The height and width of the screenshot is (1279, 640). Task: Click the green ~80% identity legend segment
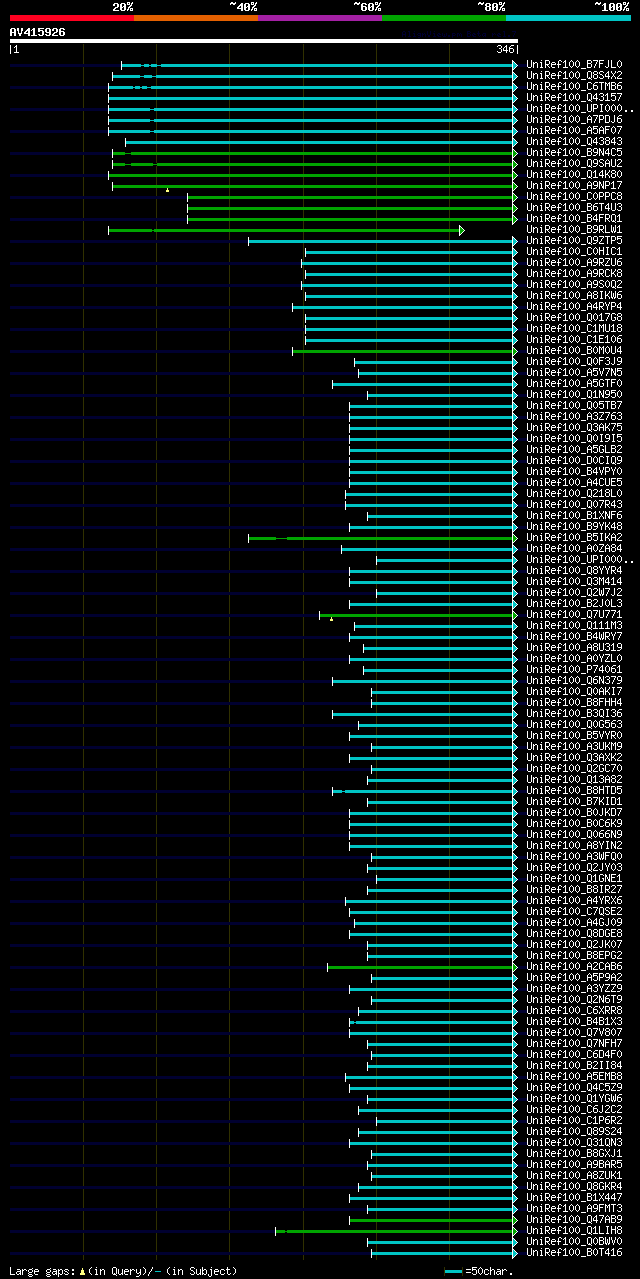pos(444,18)
